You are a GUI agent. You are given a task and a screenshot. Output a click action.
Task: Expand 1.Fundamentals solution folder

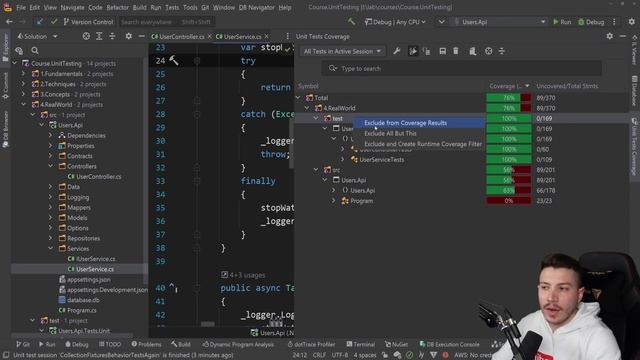tap(23, 73)
